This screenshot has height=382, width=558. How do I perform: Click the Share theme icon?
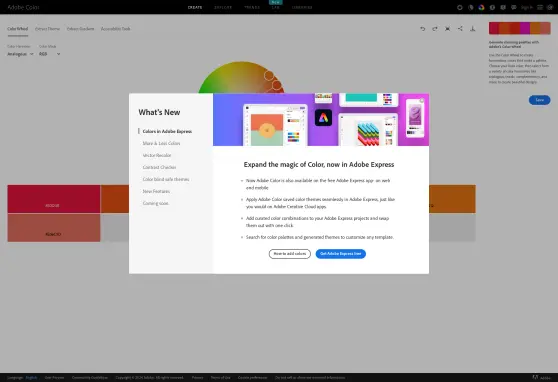pyautogui.click(x=460, y=28)
